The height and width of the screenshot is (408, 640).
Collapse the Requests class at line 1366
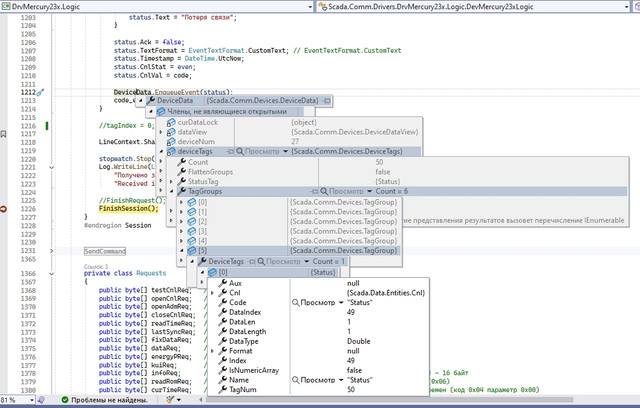tap(51, 274)
